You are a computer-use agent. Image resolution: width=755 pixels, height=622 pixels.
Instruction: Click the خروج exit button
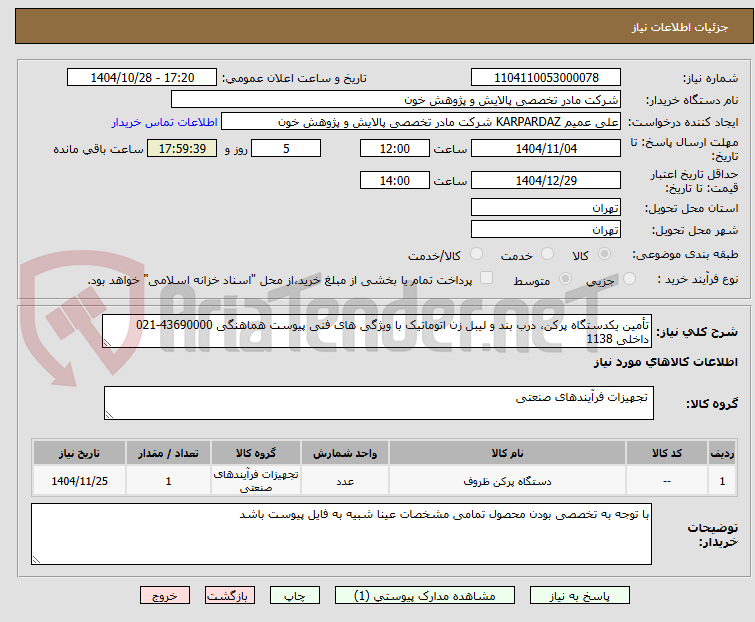coord(165,596)
